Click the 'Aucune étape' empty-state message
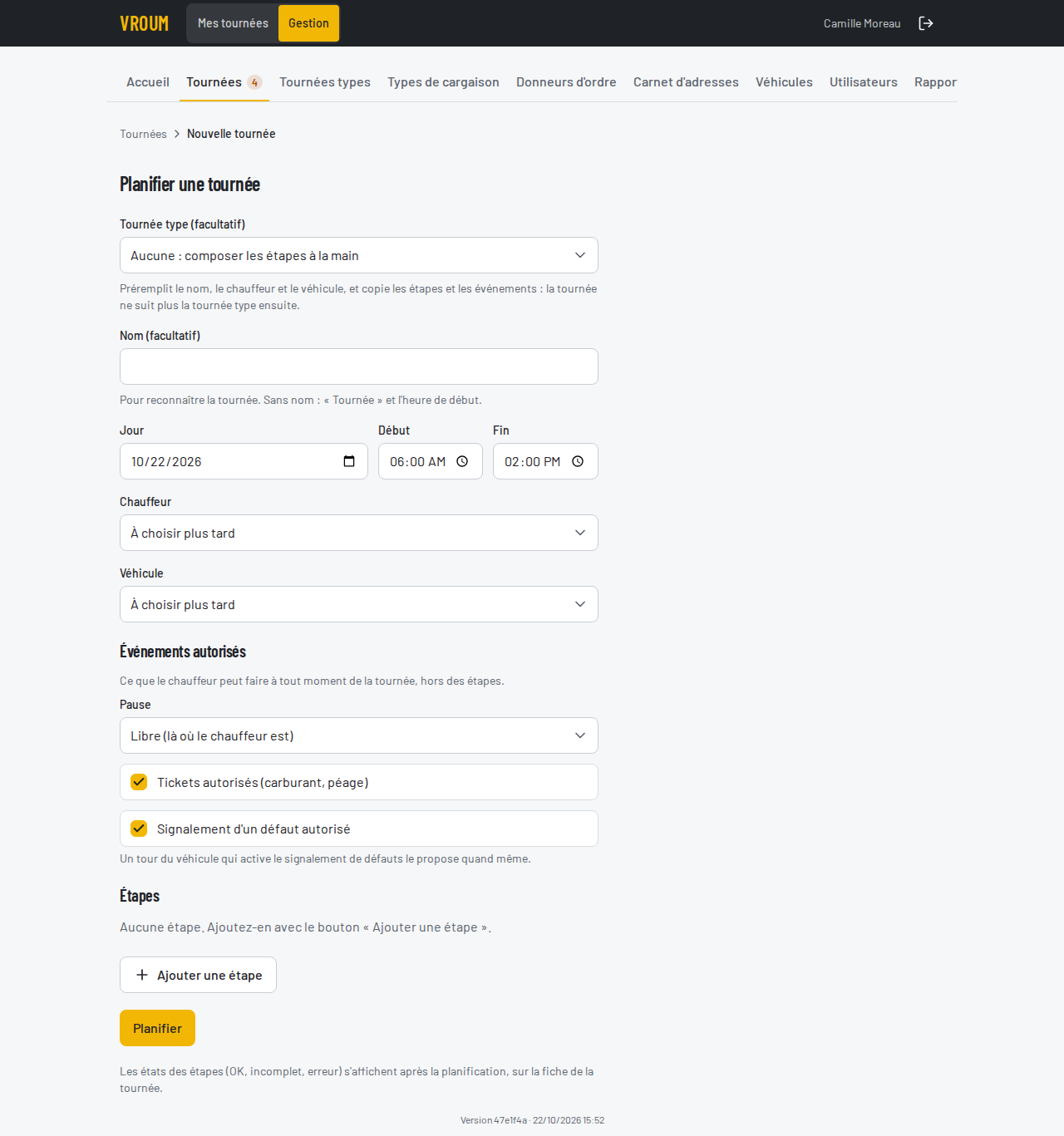The height and width of the screenshot is (1136, 1064). coord(305,927)
